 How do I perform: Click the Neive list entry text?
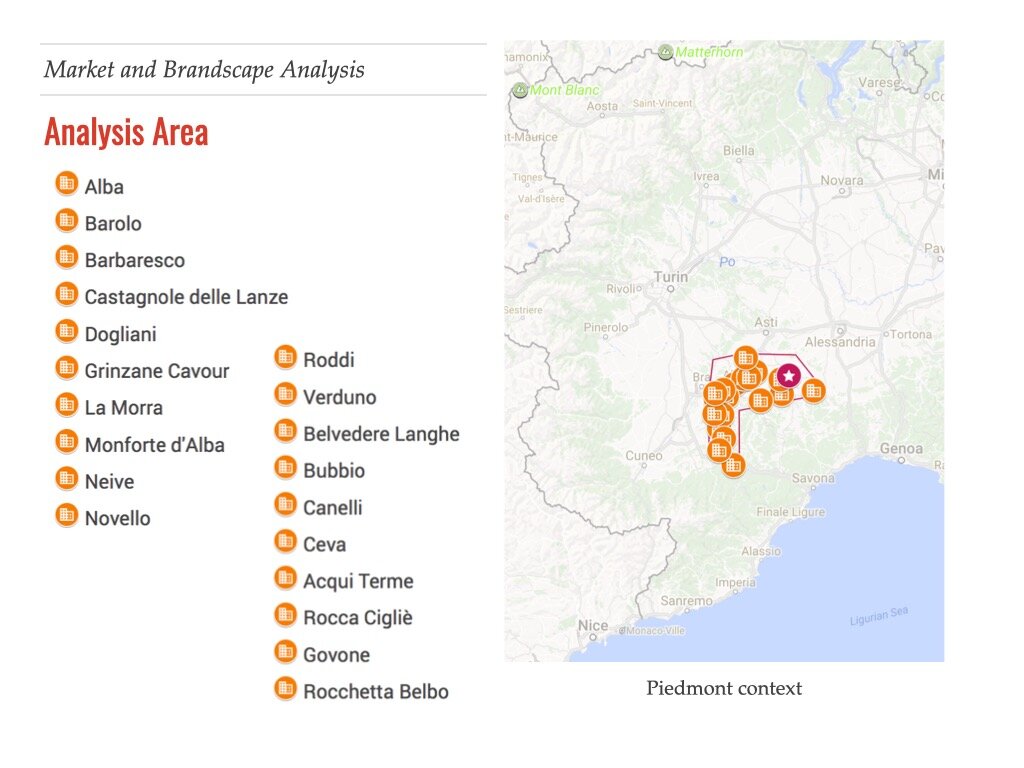point(110,482)
